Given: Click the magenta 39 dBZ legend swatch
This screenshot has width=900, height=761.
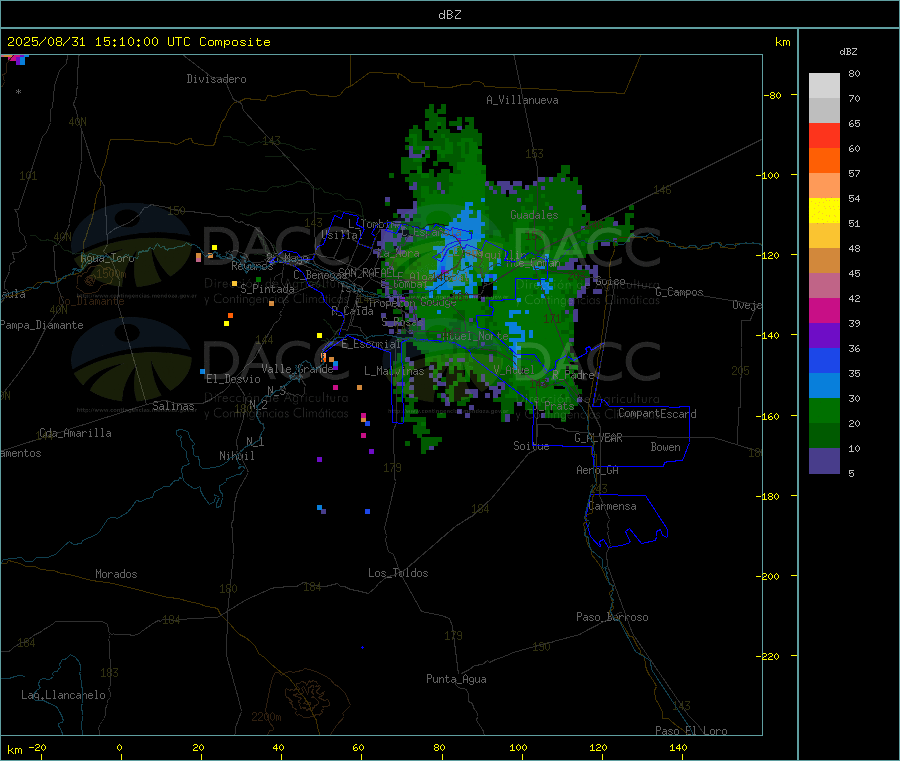Looking at the screenshot, I should (x=824, y=310).
